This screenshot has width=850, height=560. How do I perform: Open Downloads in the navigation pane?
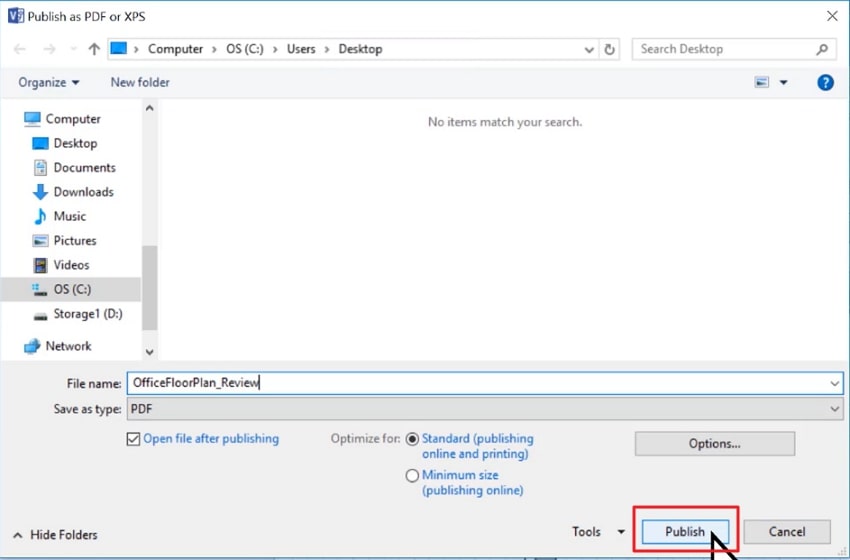73,192
